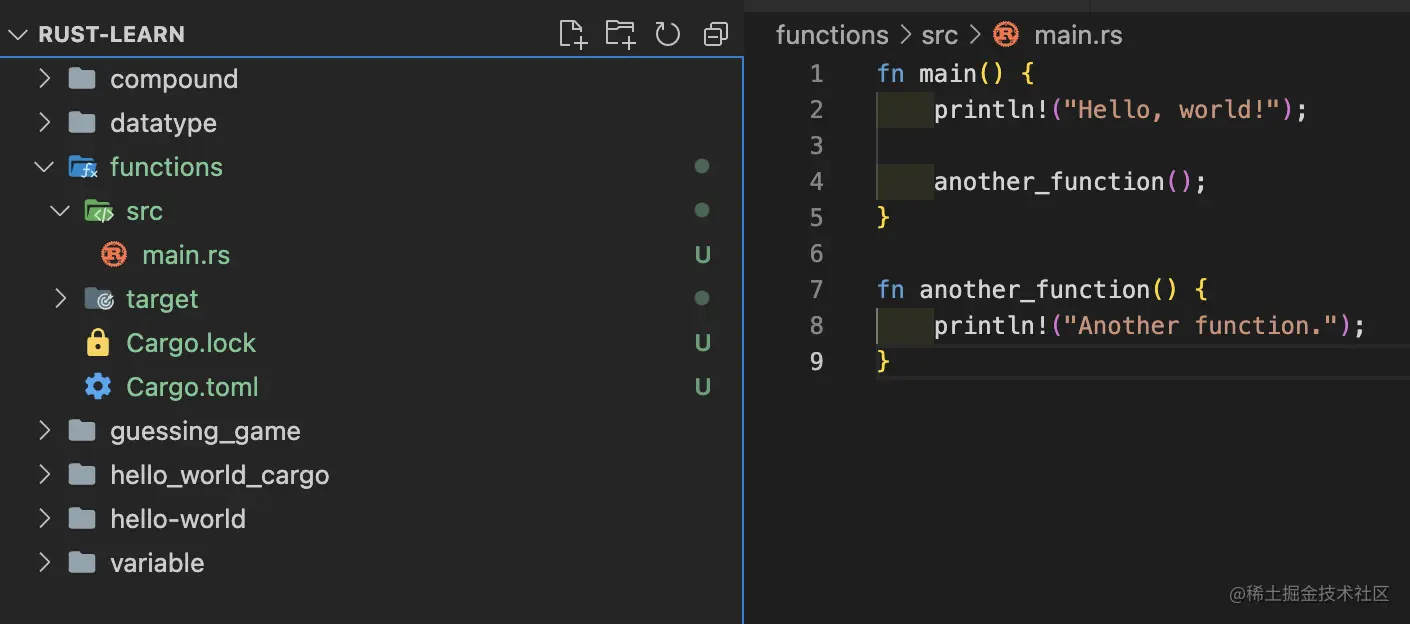Click the functions folder fx icon
The height and width of the screenshot is (624, 1410).
point(83,167)
